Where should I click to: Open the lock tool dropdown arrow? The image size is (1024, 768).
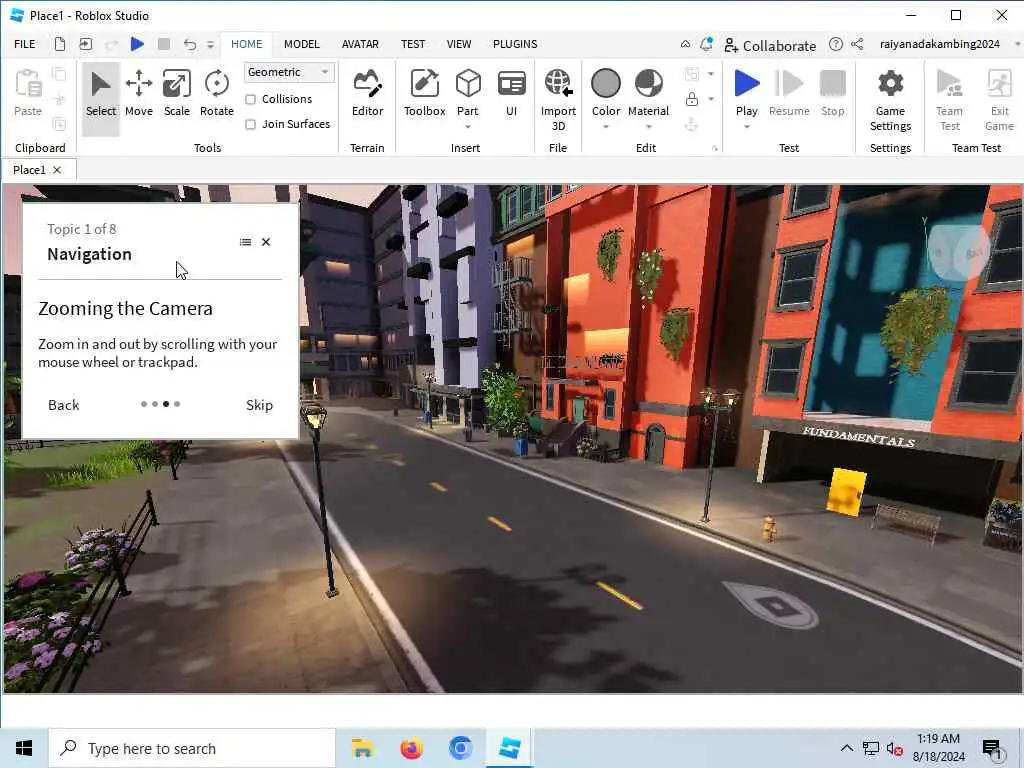[x=711, y=99]
